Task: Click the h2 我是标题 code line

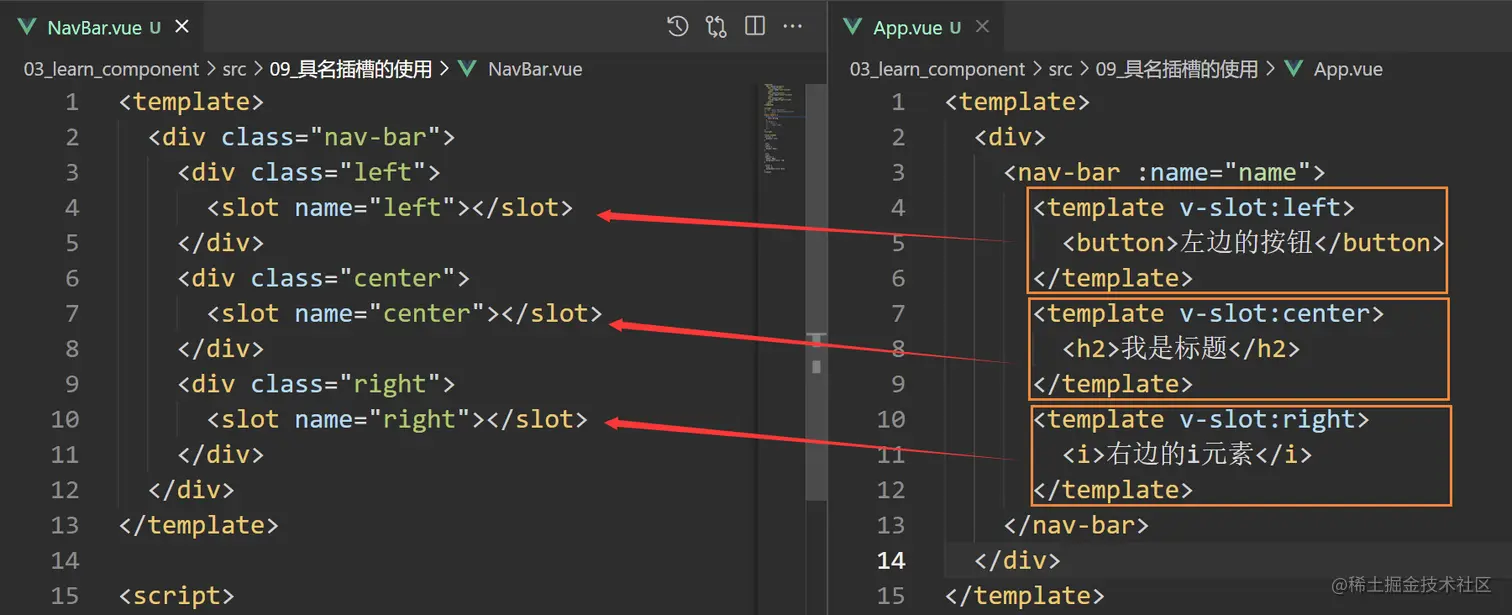Action: click(x=1181, y=348)
